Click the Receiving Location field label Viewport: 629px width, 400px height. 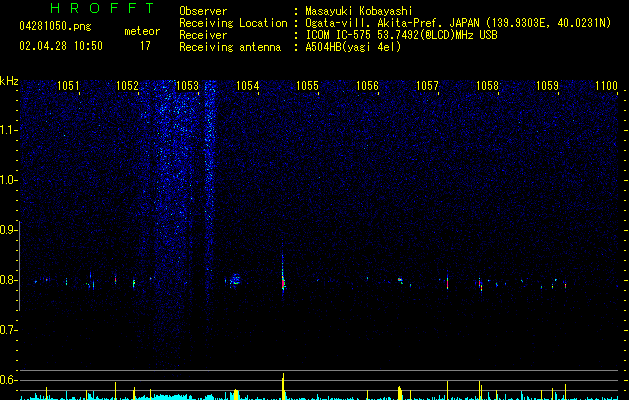point(233,23)
